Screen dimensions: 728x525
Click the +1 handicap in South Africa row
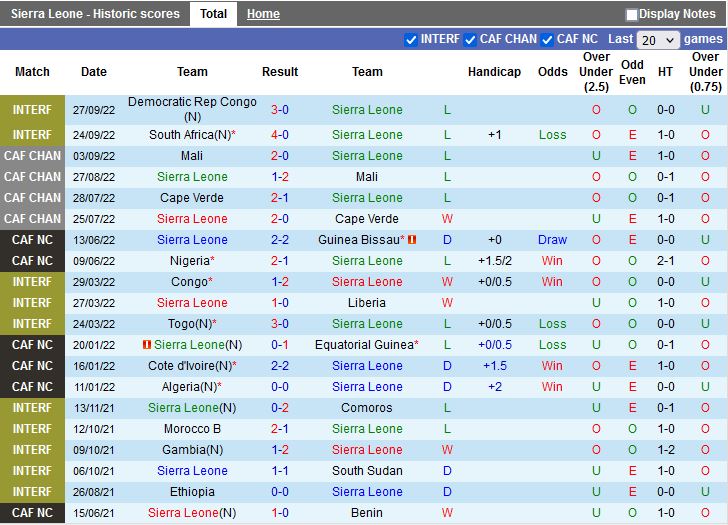494,135
